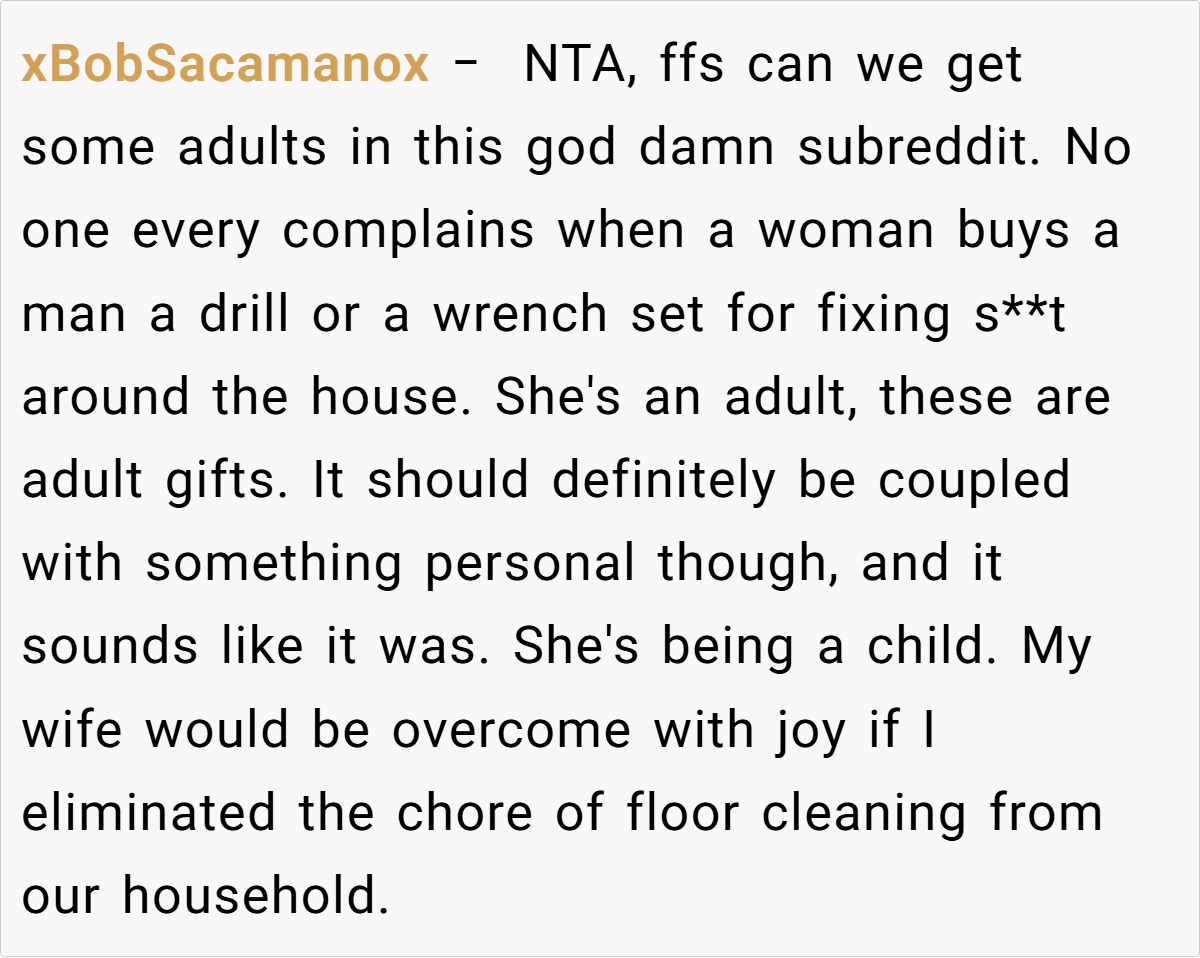Click the word "wrench" in the comment
This screenshot has height=958, width=1200.
click(522, 315)
